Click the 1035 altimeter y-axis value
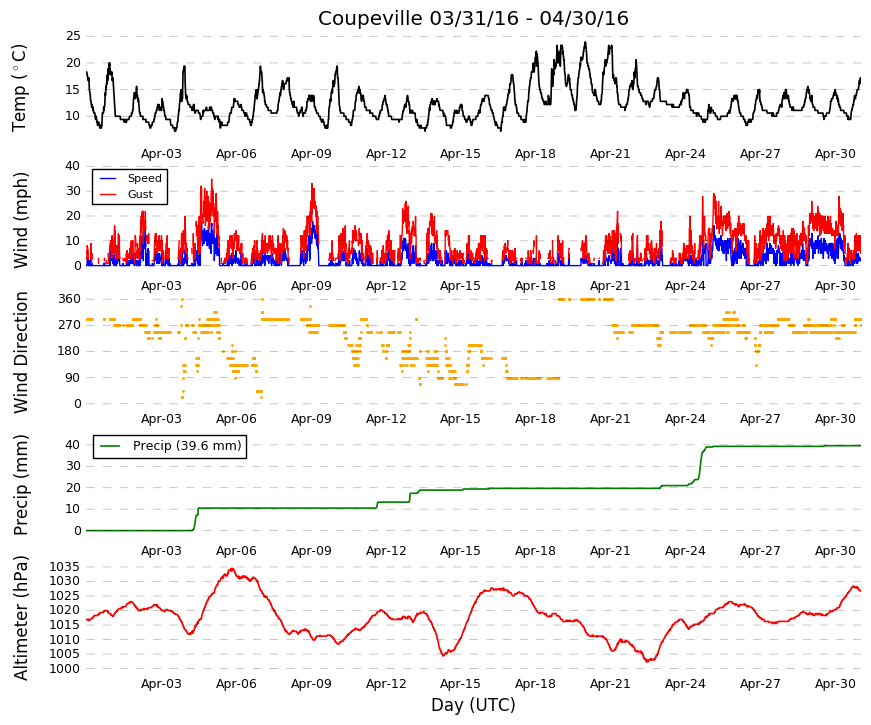871x725 pixels. click(x=64, y=567)
